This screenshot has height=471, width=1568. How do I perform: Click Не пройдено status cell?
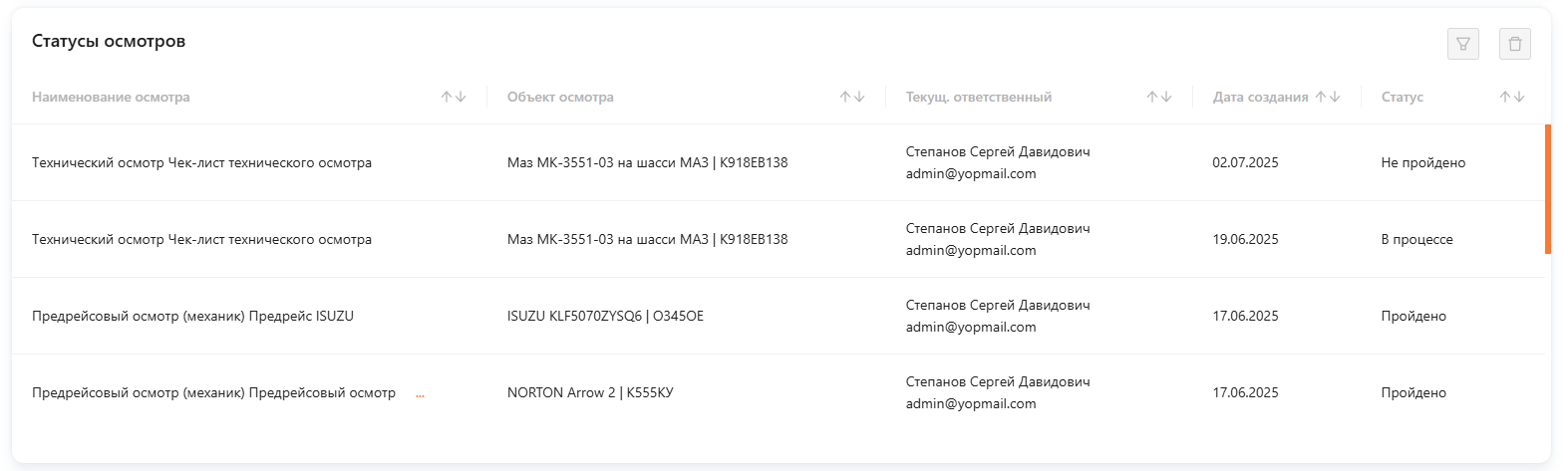click(1422, 162)
